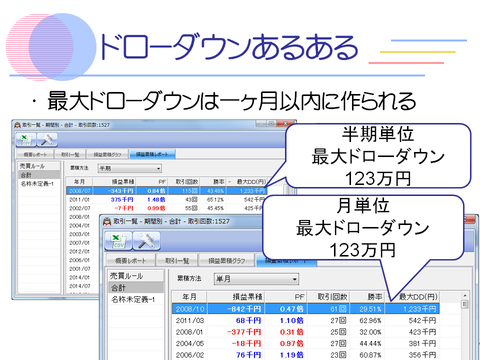Image resolution: width=480 pixels, height=360 pixels.
Task: Select 損益累積レポート tab in the 半期 window
Action: (152, 154)
